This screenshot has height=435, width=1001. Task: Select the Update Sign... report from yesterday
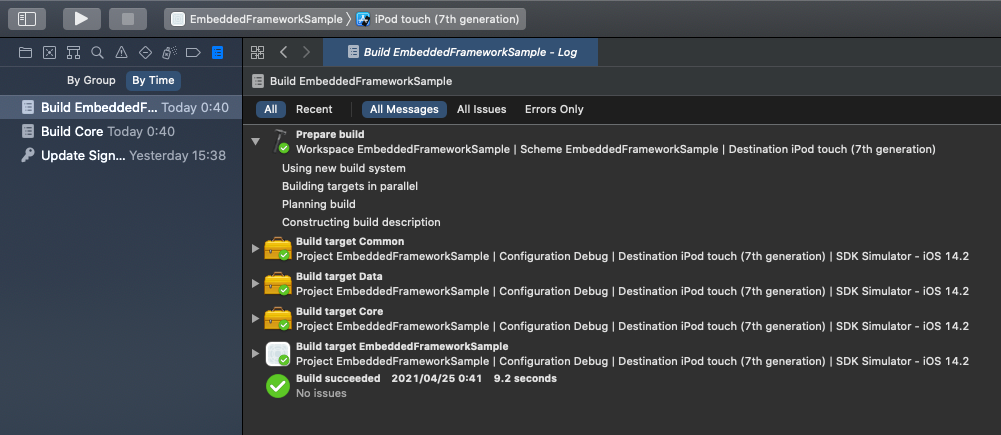click(x=121, y=156)
